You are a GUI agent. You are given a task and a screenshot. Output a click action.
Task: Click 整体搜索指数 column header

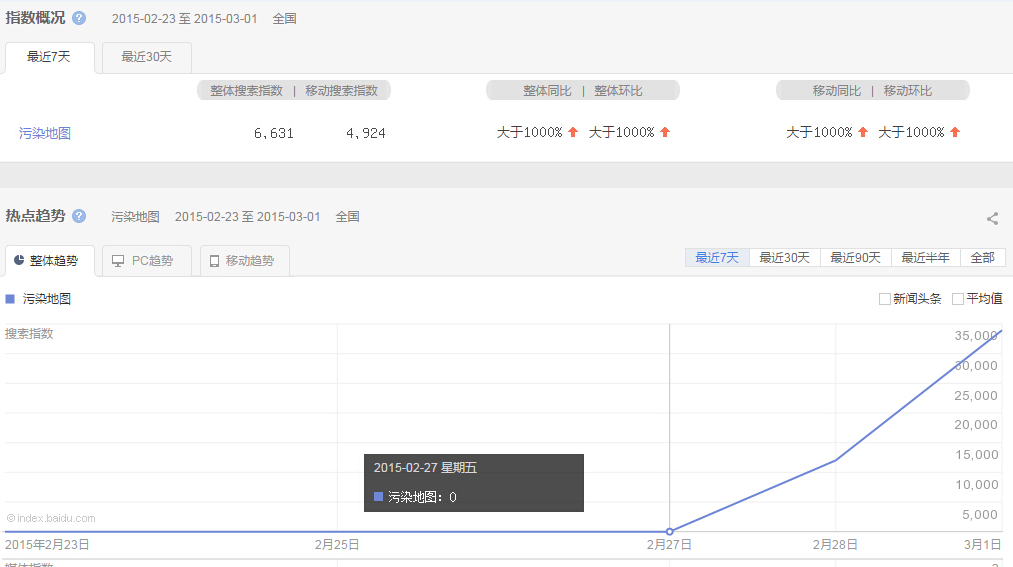point(246,90)
